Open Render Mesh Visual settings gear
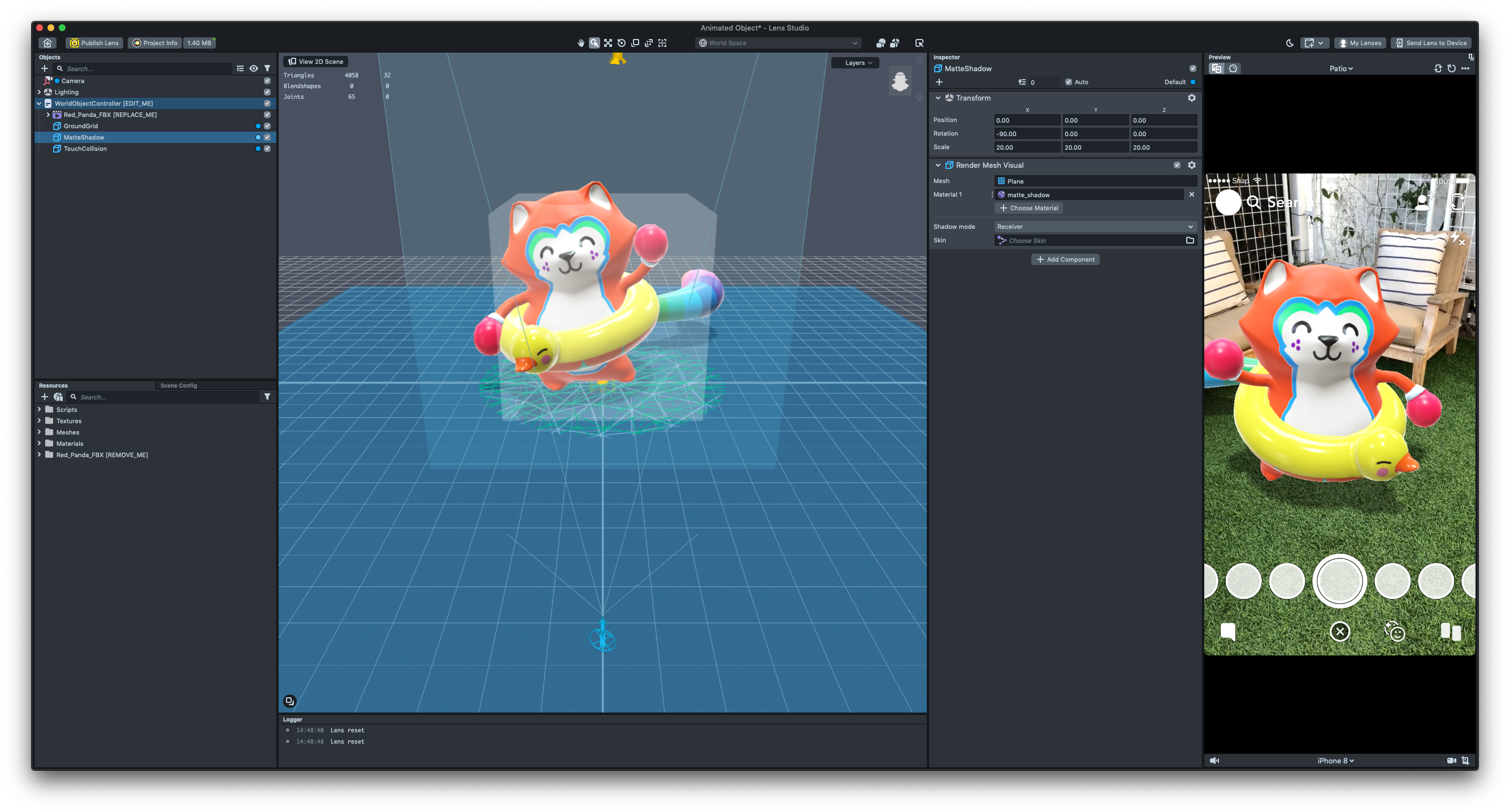Screen dimensions: 1510x812 pyautogui.click(x=1192, y=166)
